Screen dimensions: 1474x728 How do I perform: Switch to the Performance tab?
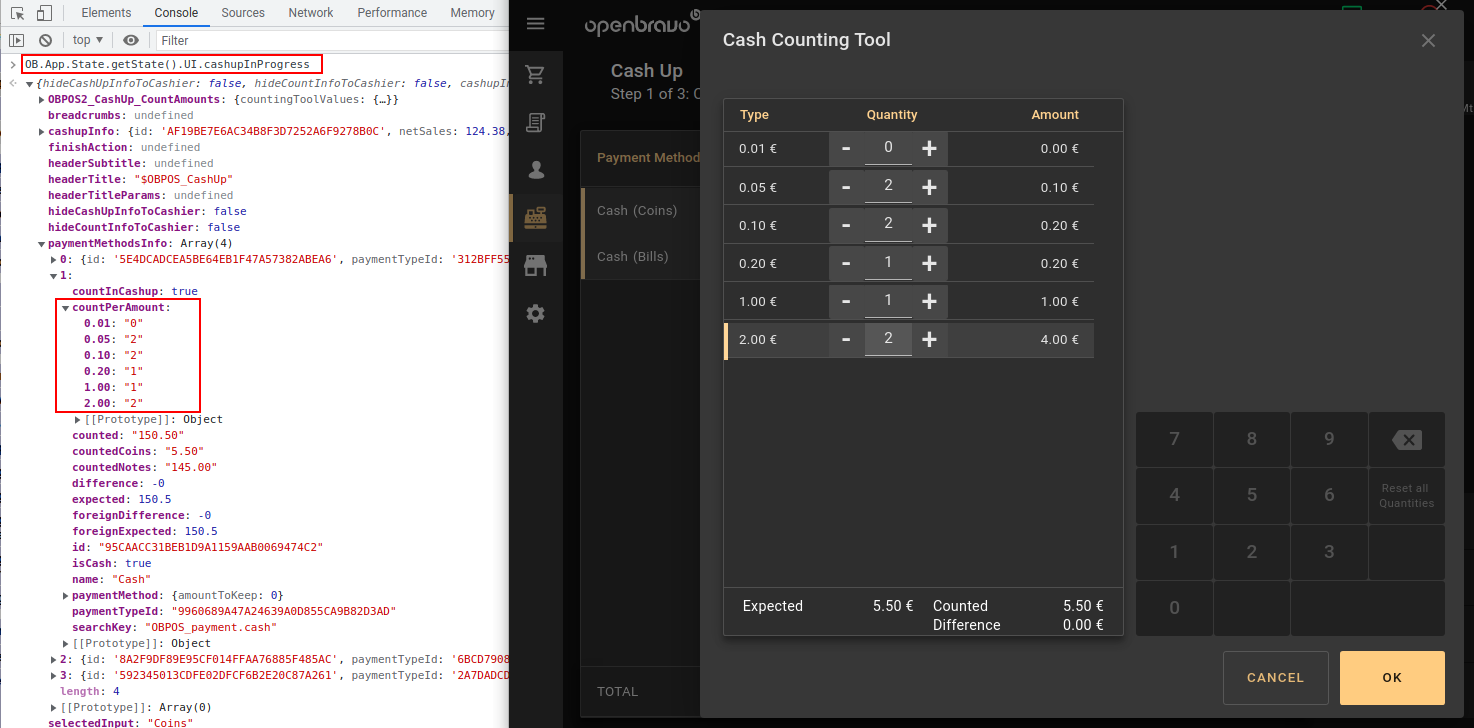pos(391,13)
